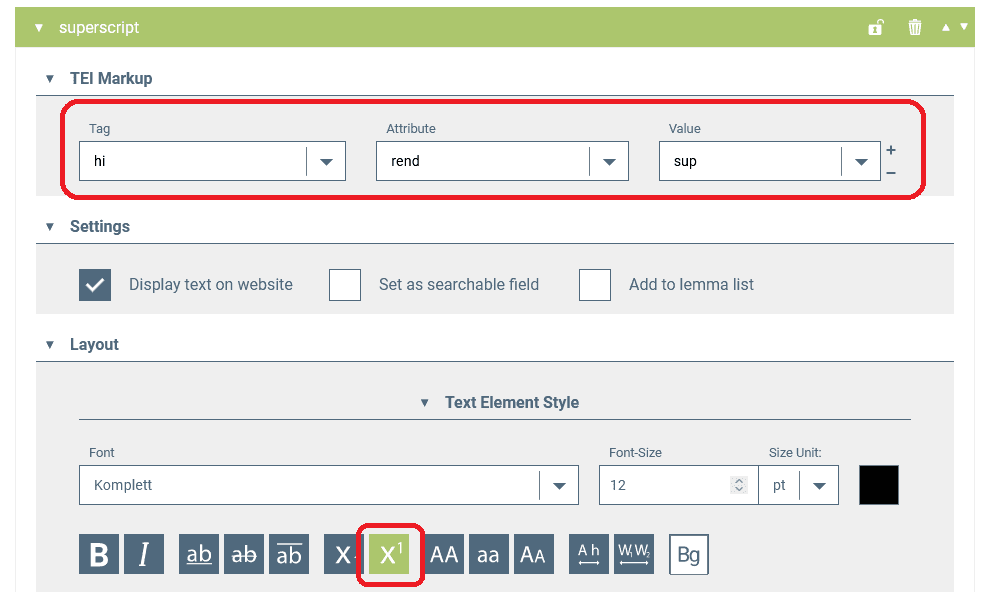
Task: Toggle bold text formatting
Action: (99, 554)
